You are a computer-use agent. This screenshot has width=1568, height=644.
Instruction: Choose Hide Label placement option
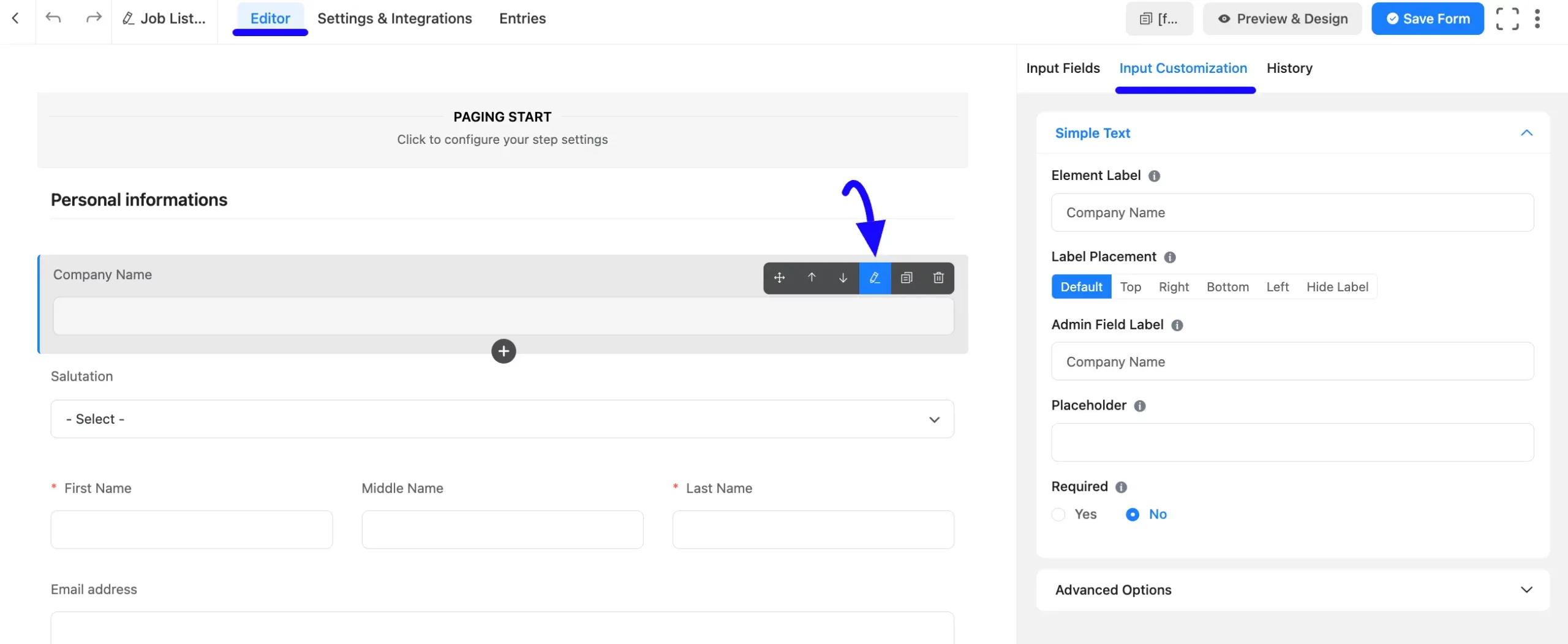[x=1337, y=287]
